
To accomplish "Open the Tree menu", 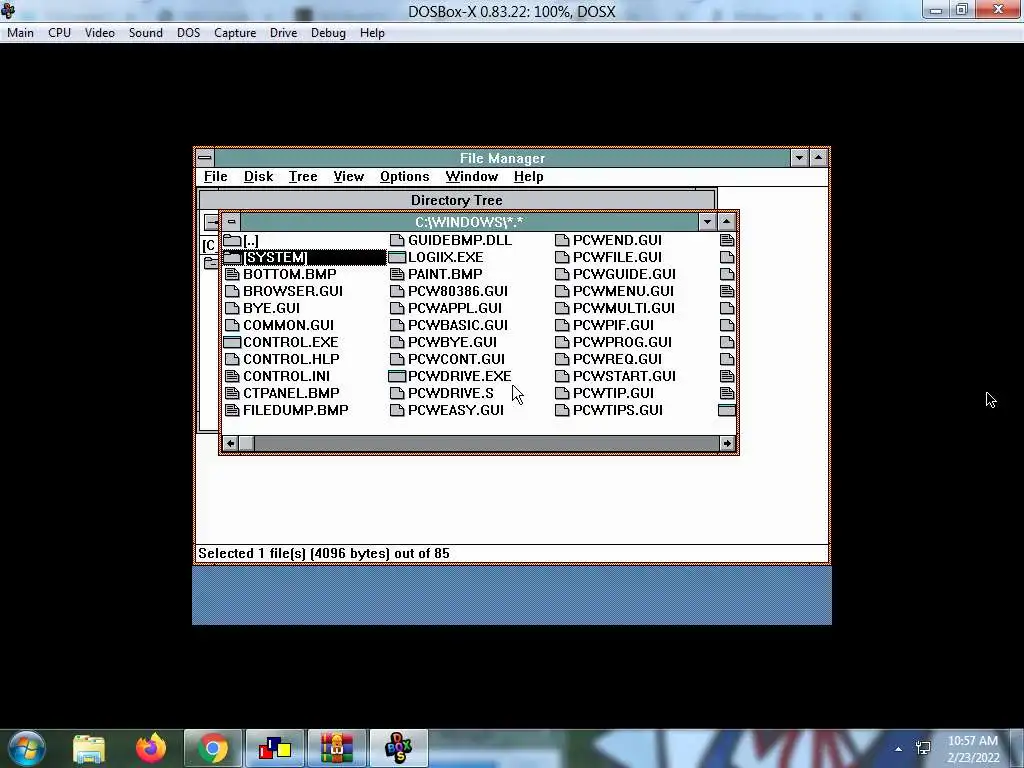I will pyautogui.click(x=303, y=177).
